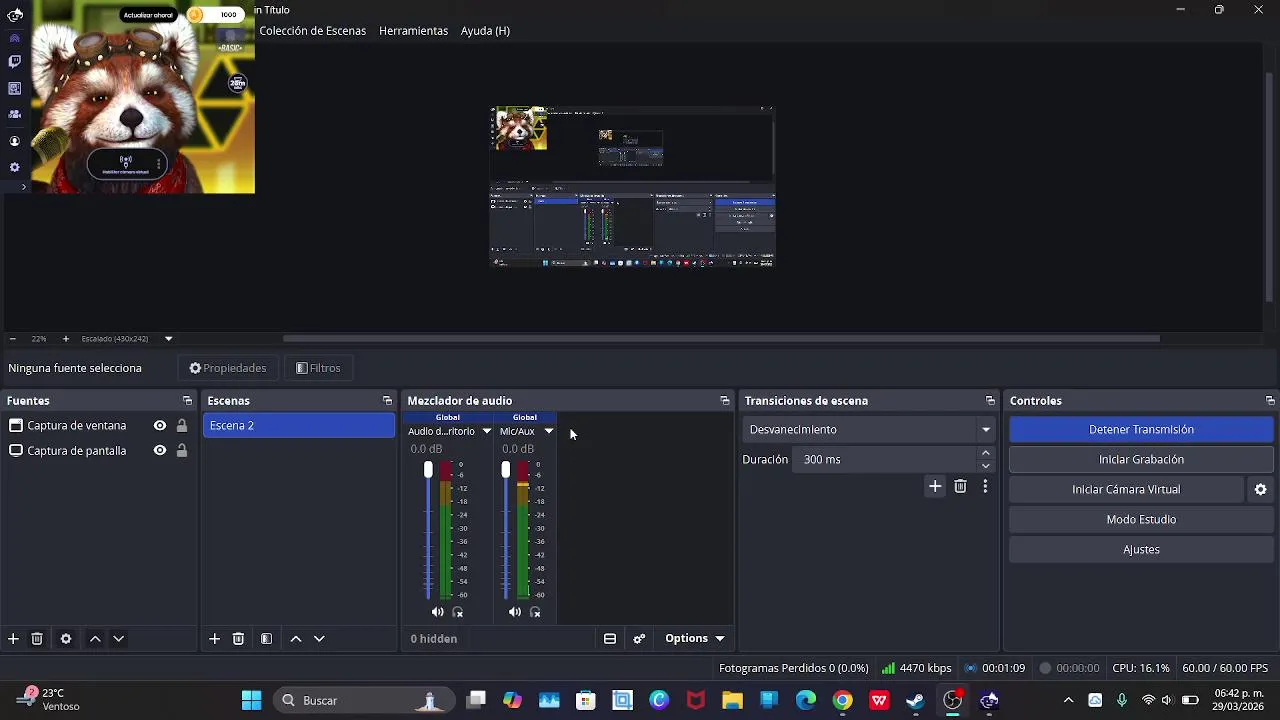
Task: Undock the Escenas panel
Action: [x=387, y=401]
